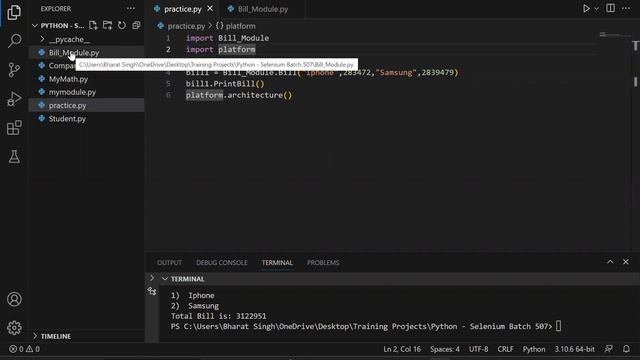Screen dimensions: 640x360
Task: Open the Extensions view
Action: [x=14, y=128]
